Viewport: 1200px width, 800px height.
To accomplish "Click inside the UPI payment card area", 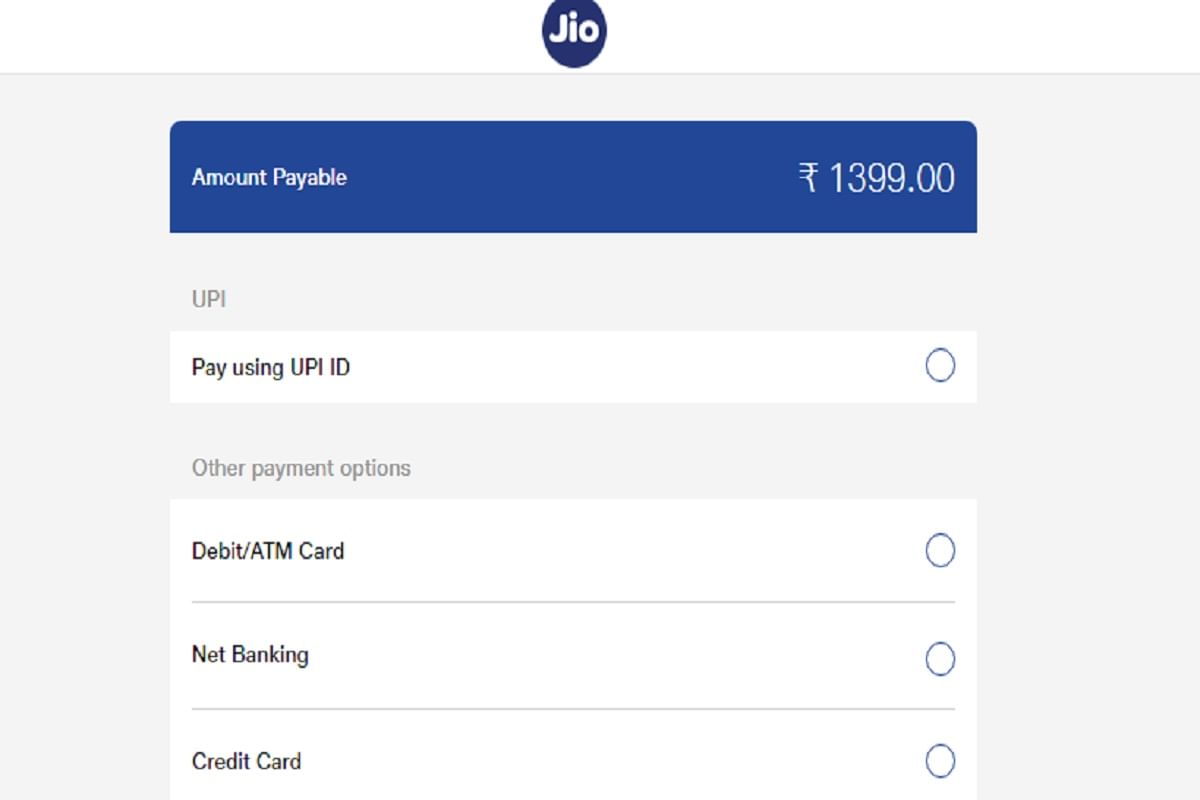I will 573,367.
